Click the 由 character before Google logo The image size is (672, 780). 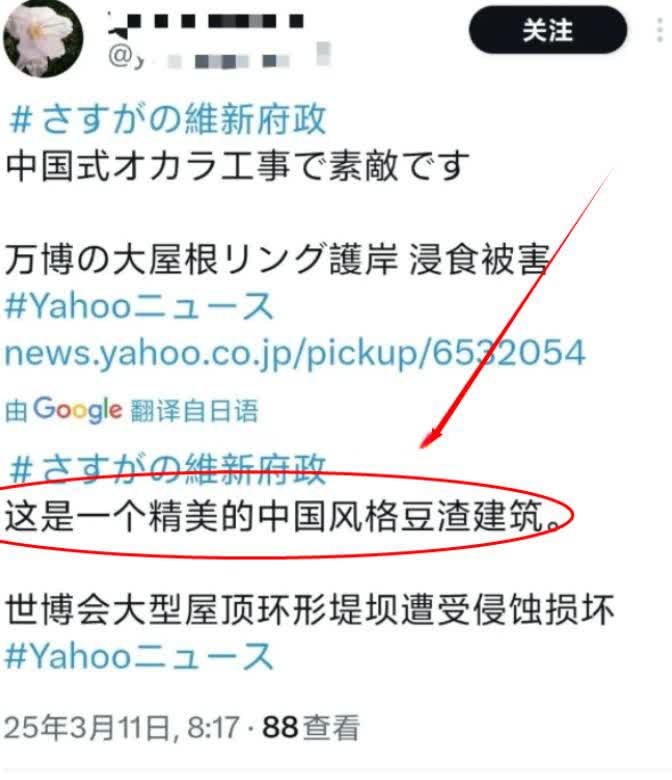click(16, 411)
